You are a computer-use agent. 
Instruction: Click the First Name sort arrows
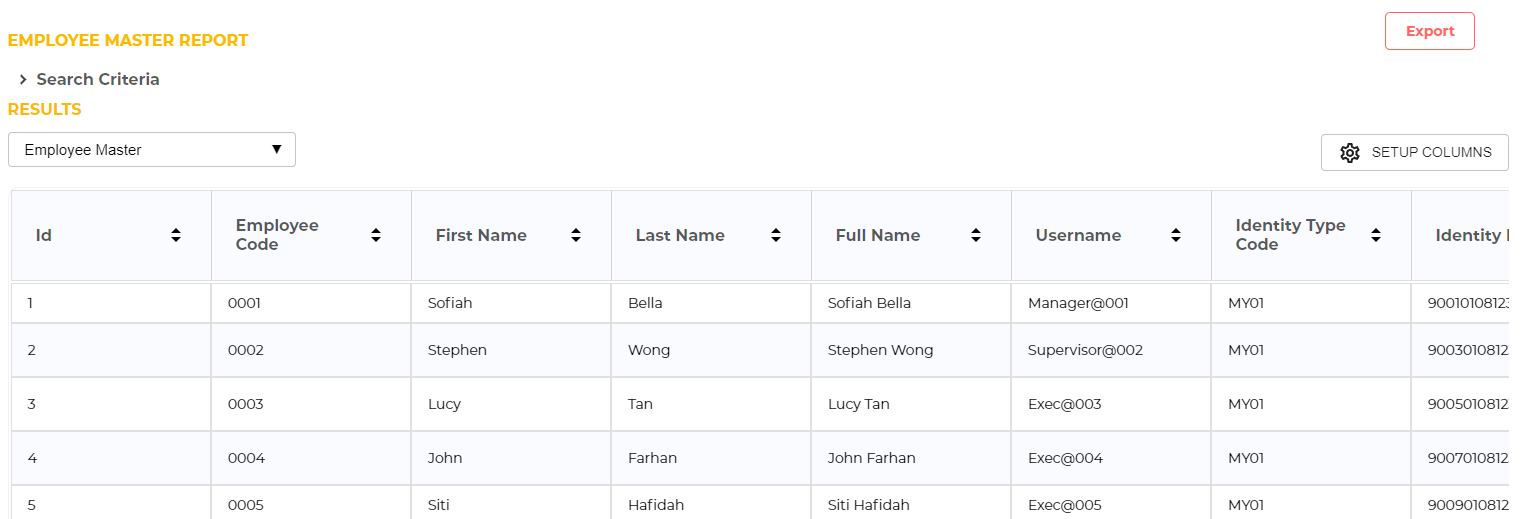[x=576, y=235]
